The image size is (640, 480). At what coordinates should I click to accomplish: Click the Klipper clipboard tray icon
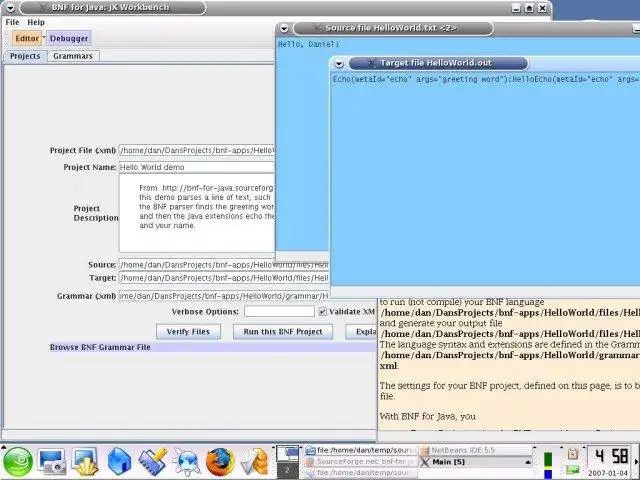573,454
